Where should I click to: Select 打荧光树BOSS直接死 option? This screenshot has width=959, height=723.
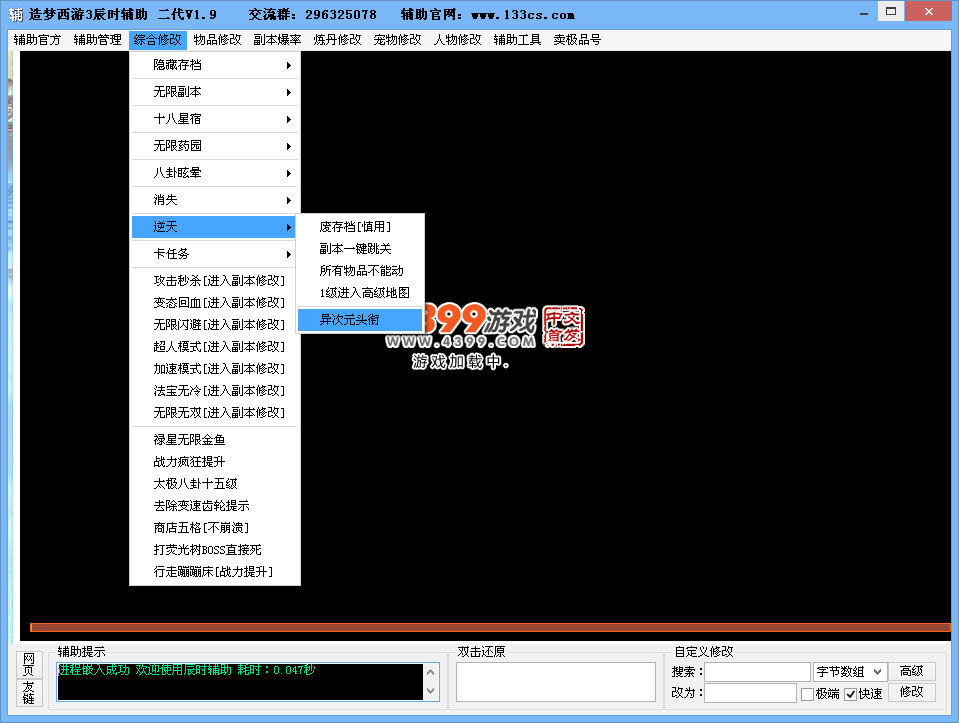[215, 549]
